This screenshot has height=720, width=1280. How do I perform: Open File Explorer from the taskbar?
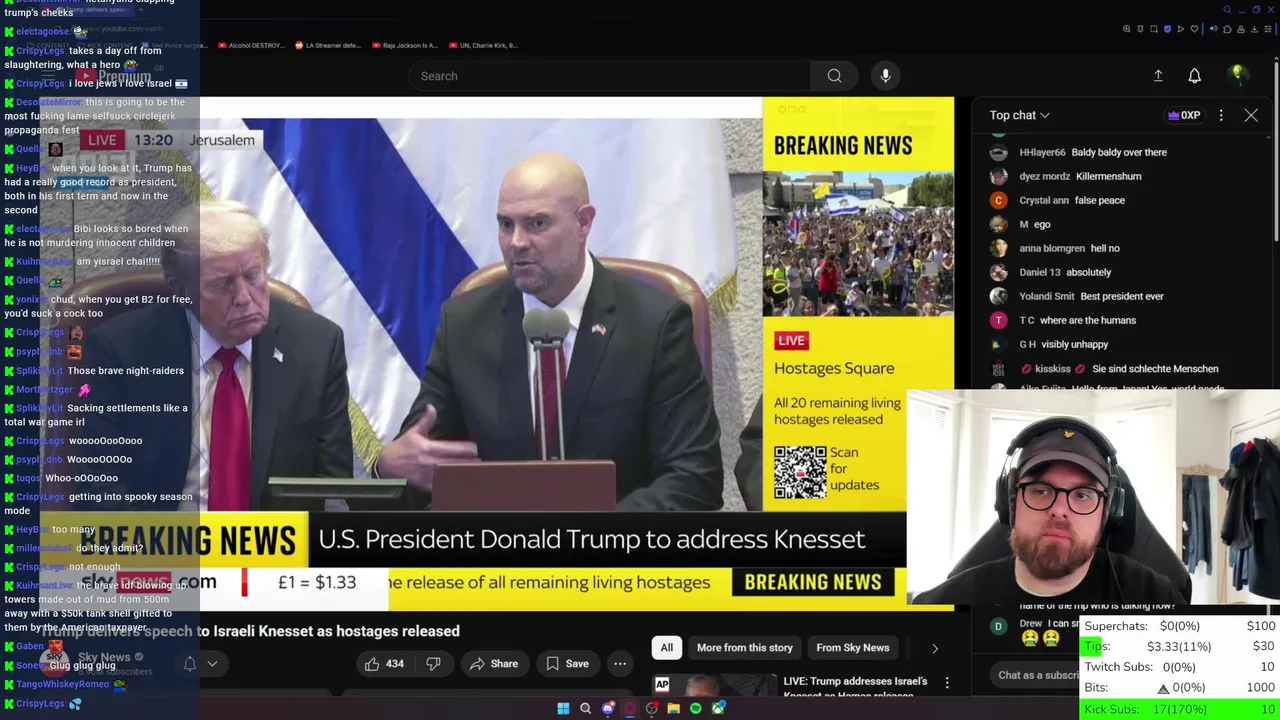[674, 708]
